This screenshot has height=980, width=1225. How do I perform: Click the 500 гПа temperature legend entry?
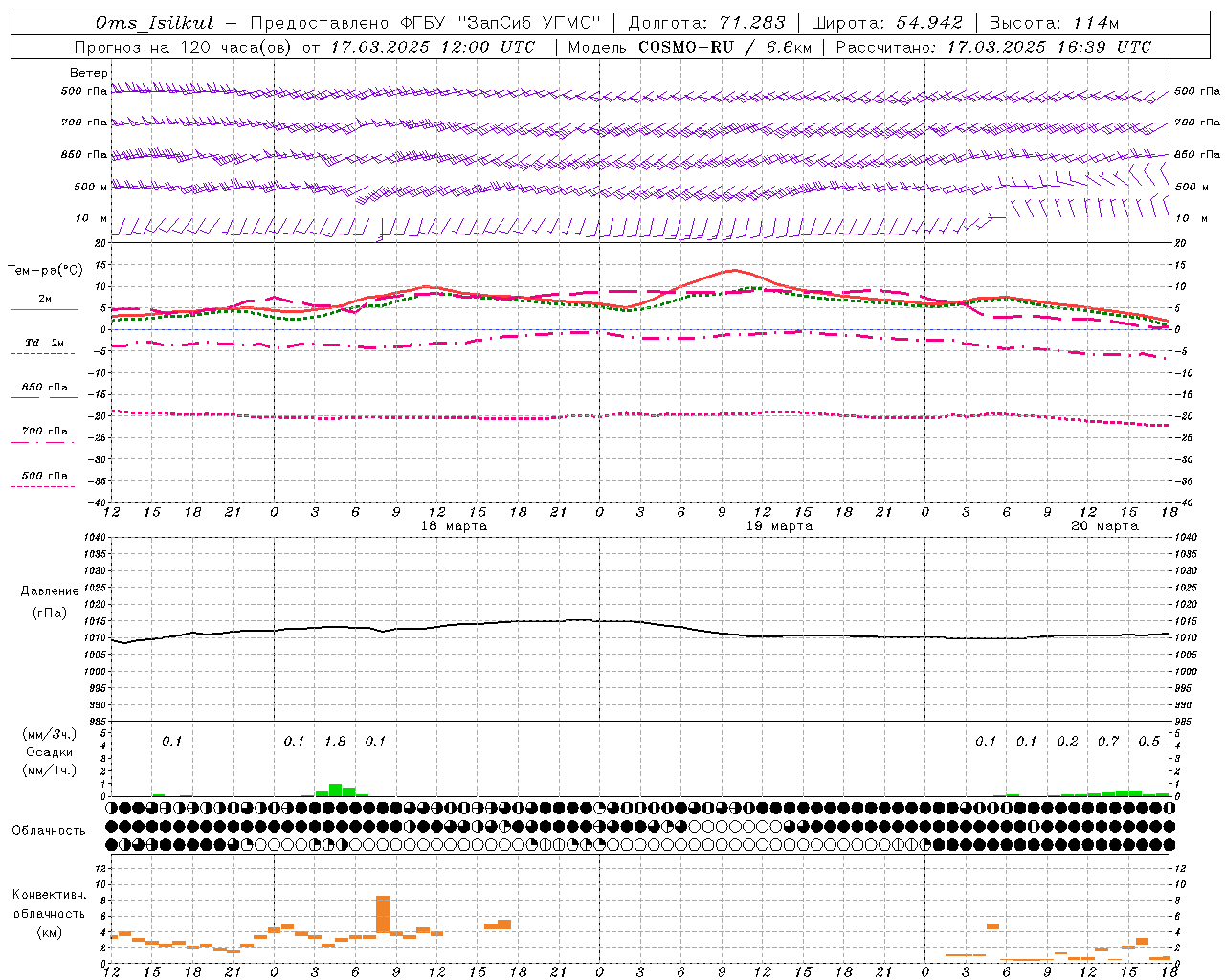45,475
